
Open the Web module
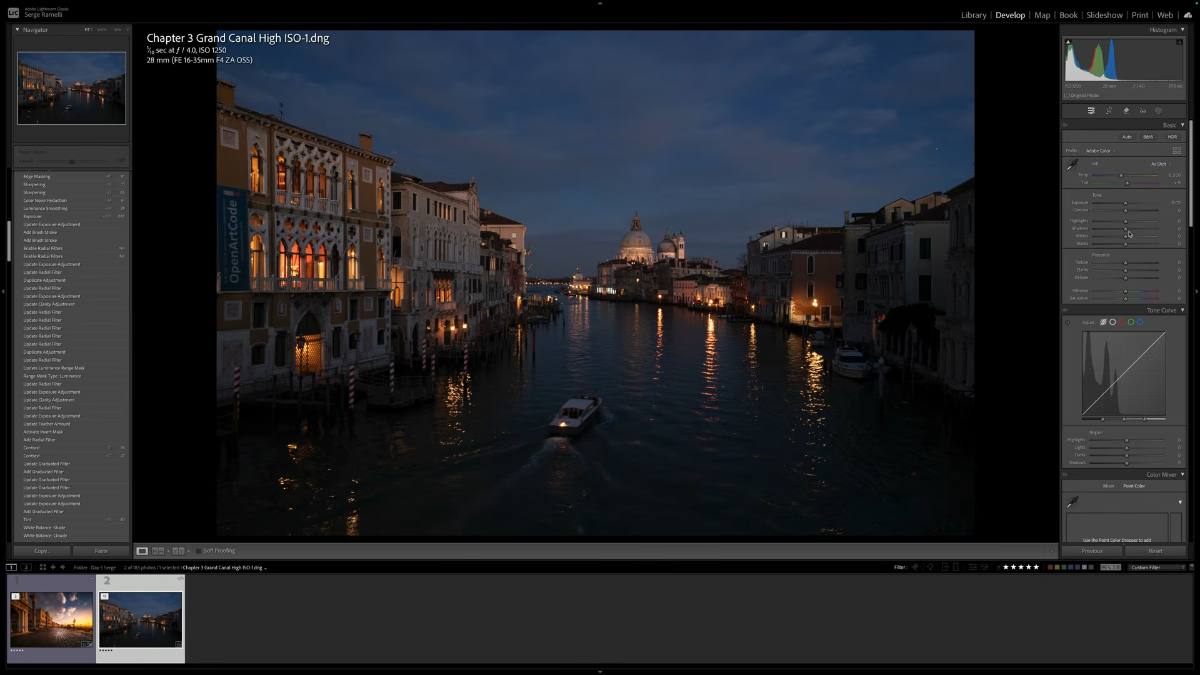click(1165, 15)
